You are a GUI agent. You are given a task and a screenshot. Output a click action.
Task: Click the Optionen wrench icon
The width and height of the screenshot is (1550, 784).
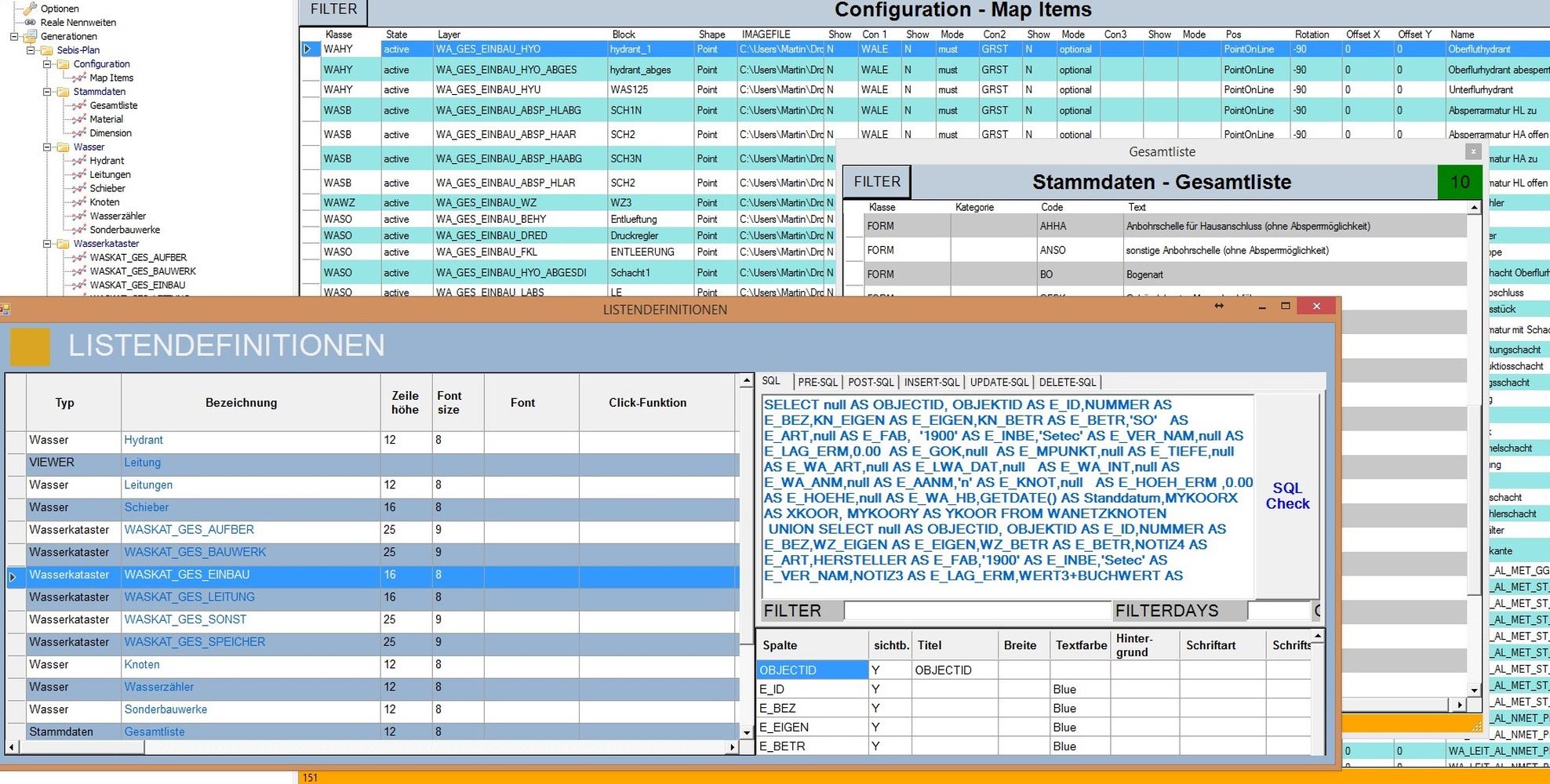30,9
